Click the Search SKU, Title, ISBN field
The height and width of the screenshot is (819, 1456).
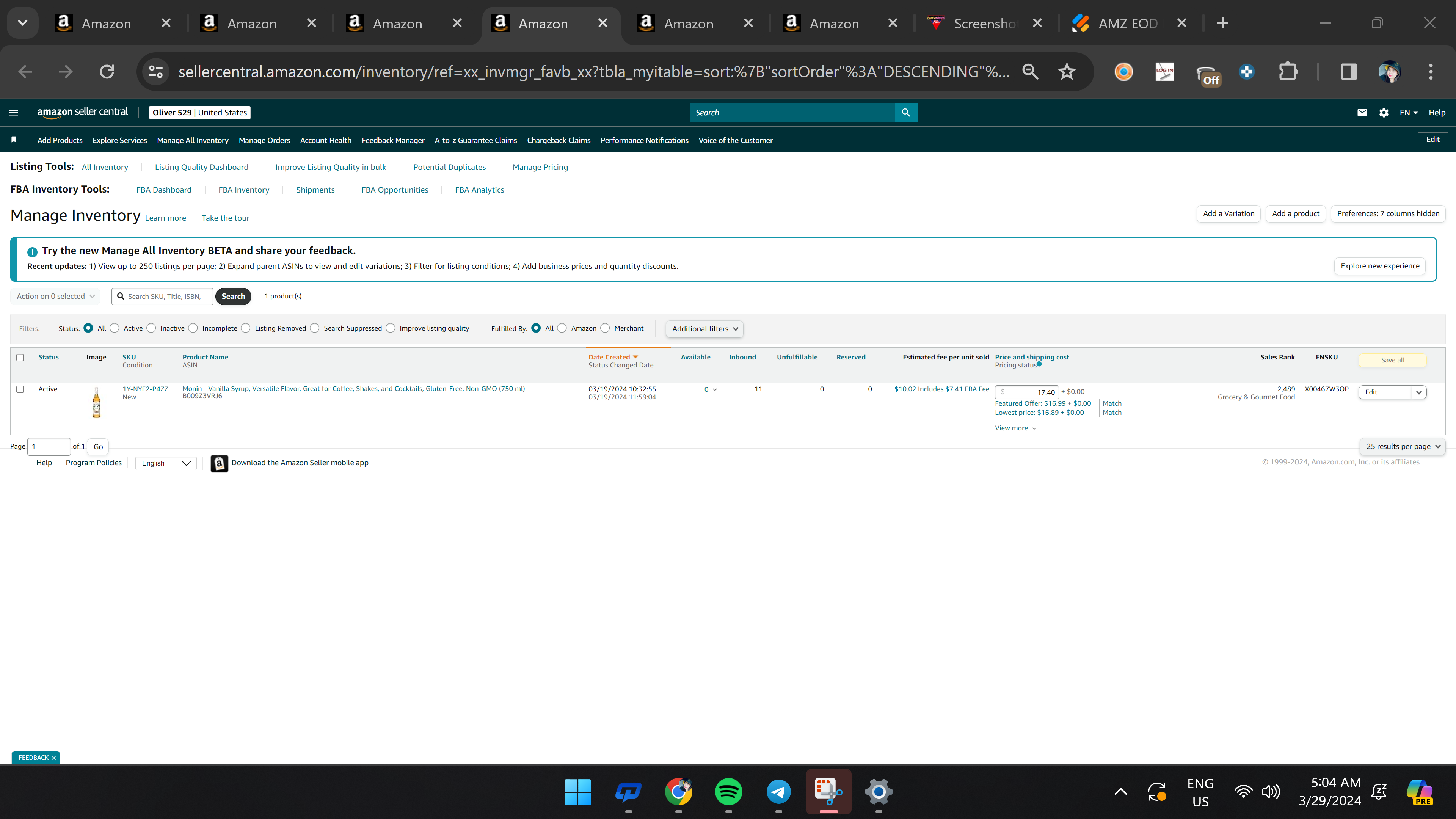coord(162,296)
